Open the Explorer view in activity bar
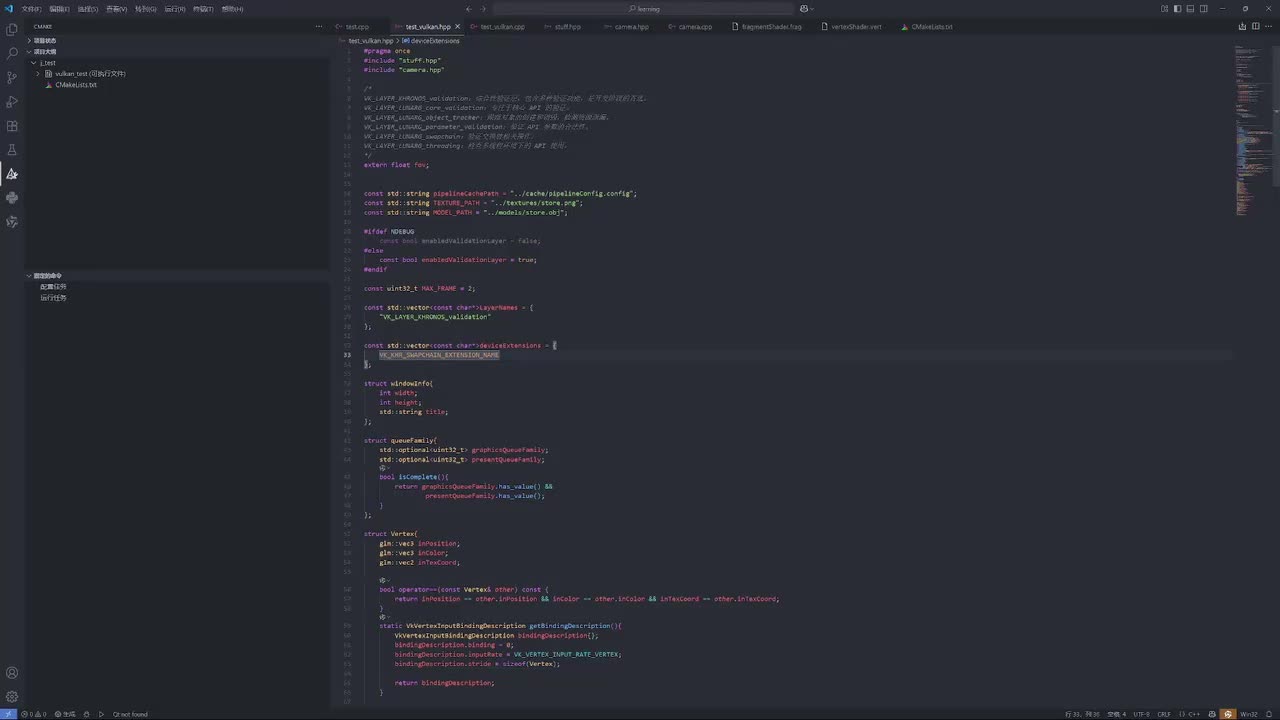 pyautogui.click(x=12, y=29)
